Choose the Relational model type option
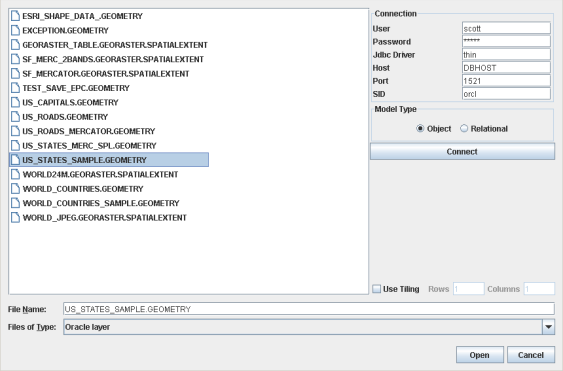Image resolution: width=563 pixels, height=371 pixels. click(464, 128)
